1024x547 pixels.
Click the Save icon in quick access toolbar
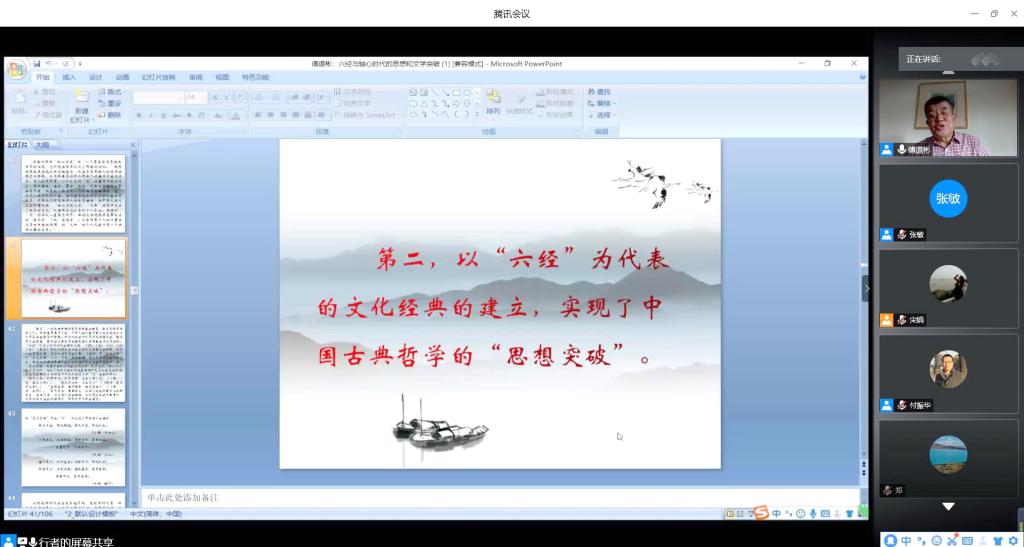coord(37,64)
